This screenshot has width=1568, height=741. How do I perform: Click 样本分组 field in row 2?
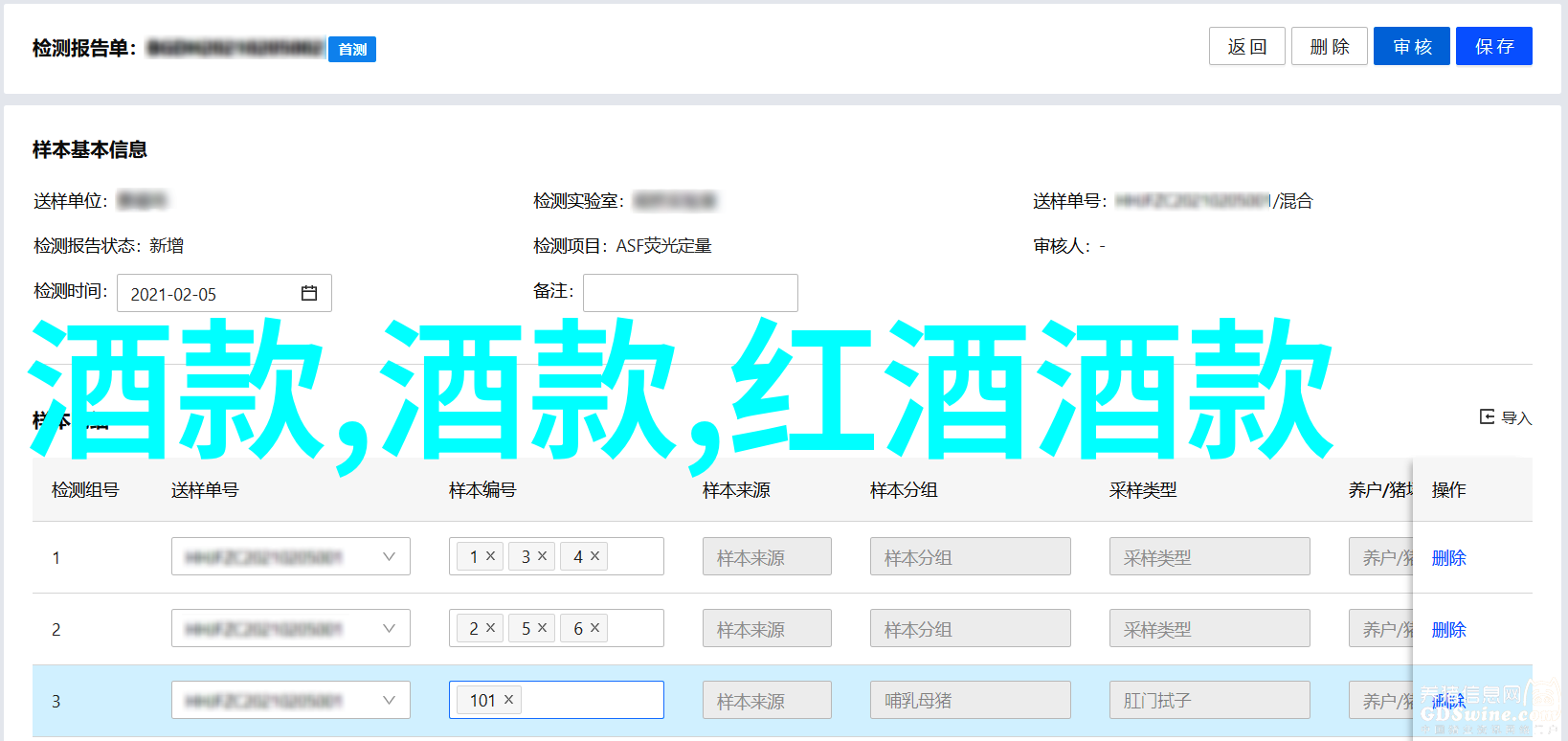coord(971,628)
